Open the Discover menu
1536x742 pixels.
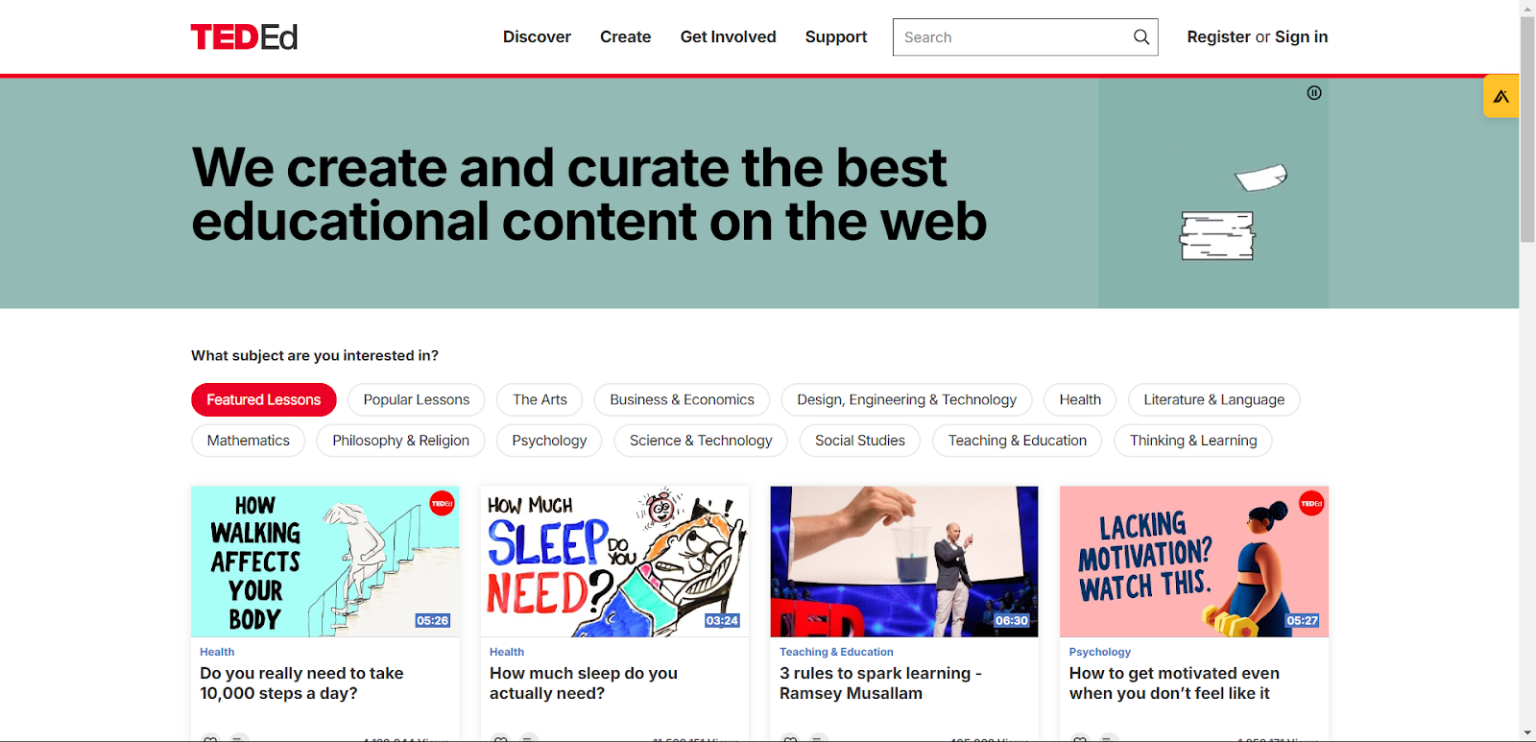tap(536, 36)
